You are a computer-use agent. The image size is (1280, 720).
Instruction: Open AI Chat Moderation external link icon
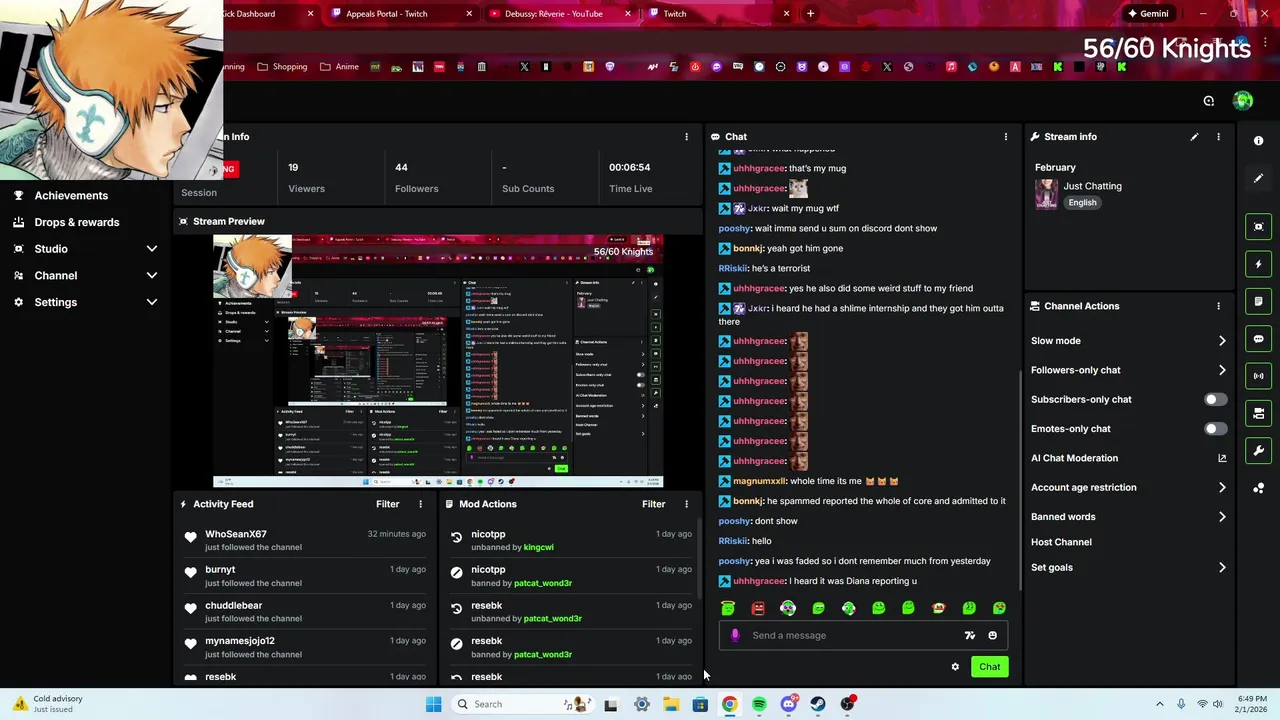[x=1222, y=458]
